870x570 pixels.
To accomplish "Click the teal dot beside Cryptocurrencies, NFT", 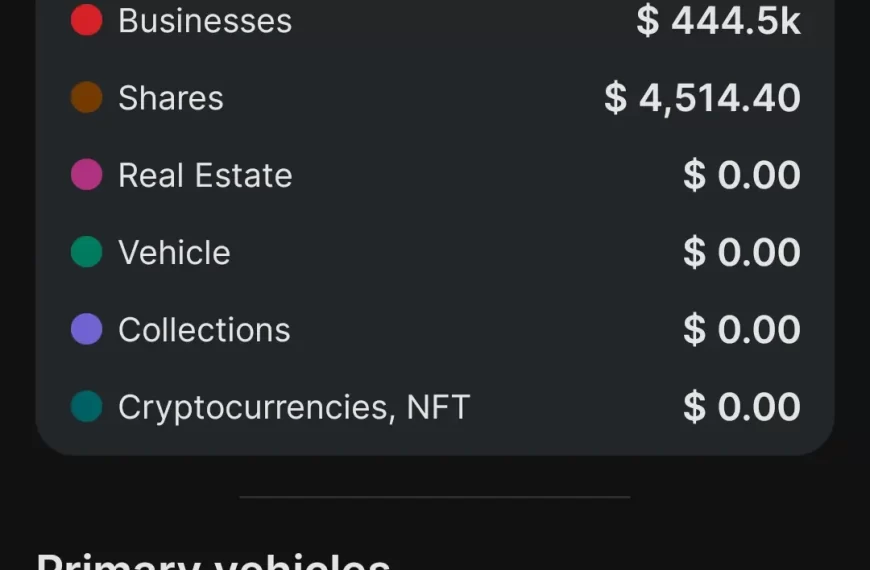I will pyautogui.click(x=86, y=407).
